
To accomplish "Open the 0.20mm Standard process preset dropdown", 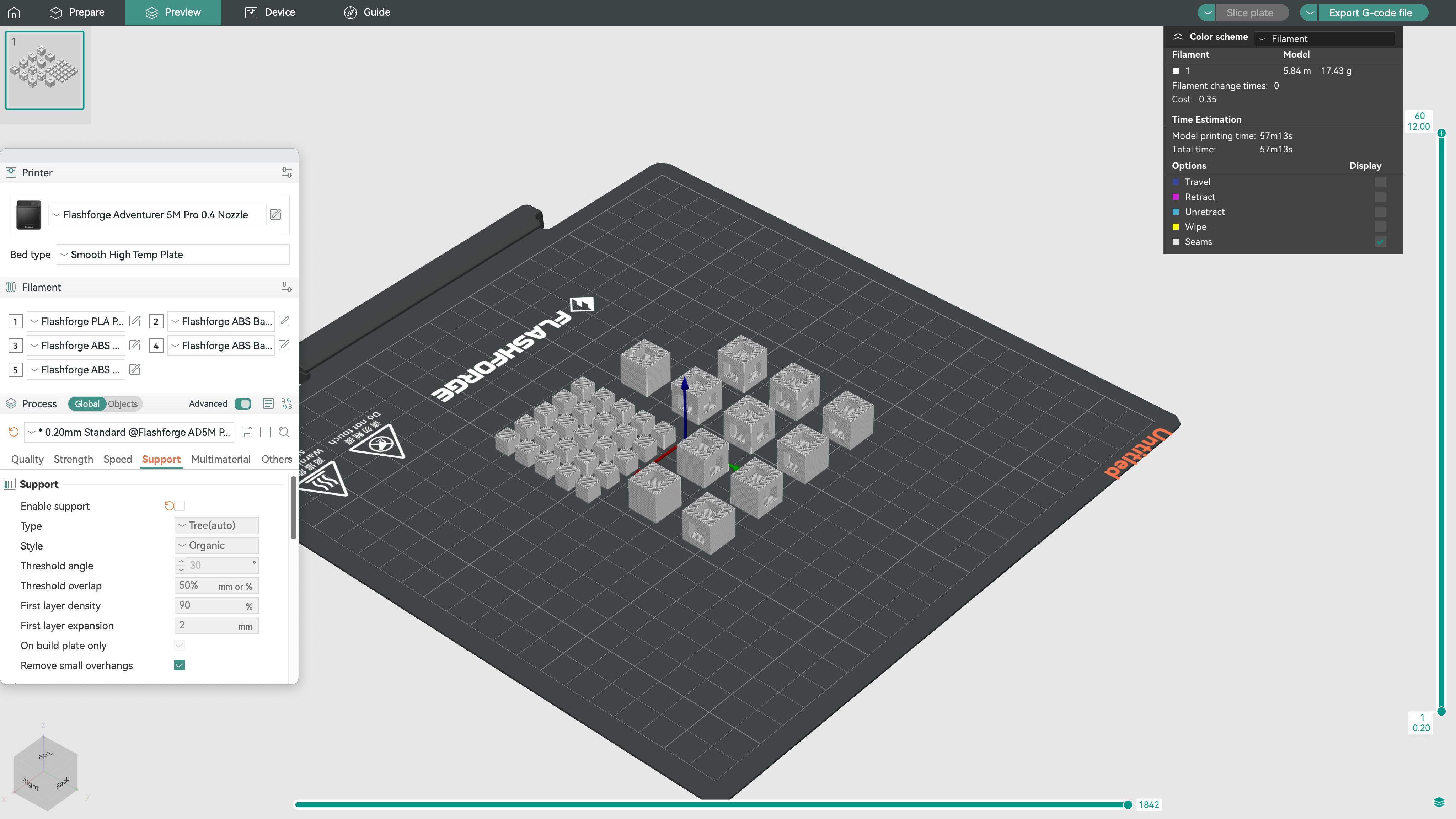I will (129, 432).
